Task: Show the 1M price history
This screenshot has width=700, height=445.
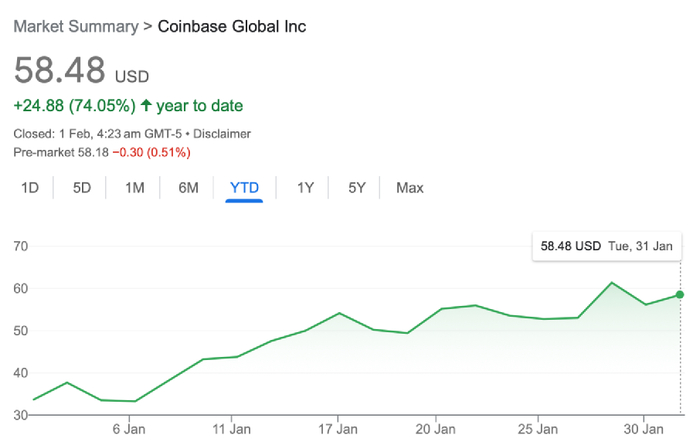Action: tap(135, 187)
